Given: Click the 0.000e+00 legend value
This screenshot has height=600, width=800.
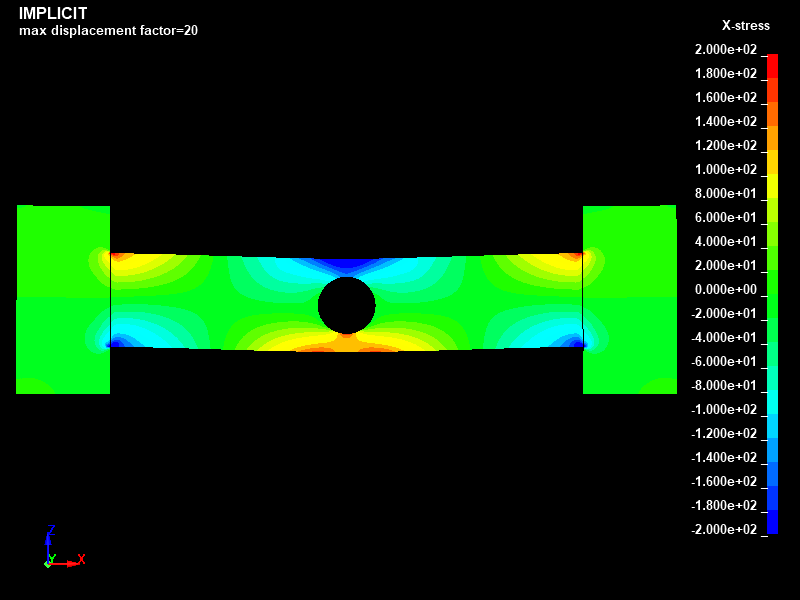Looking at the screenshot, I should pyautogui.click(x=726, y=290).
